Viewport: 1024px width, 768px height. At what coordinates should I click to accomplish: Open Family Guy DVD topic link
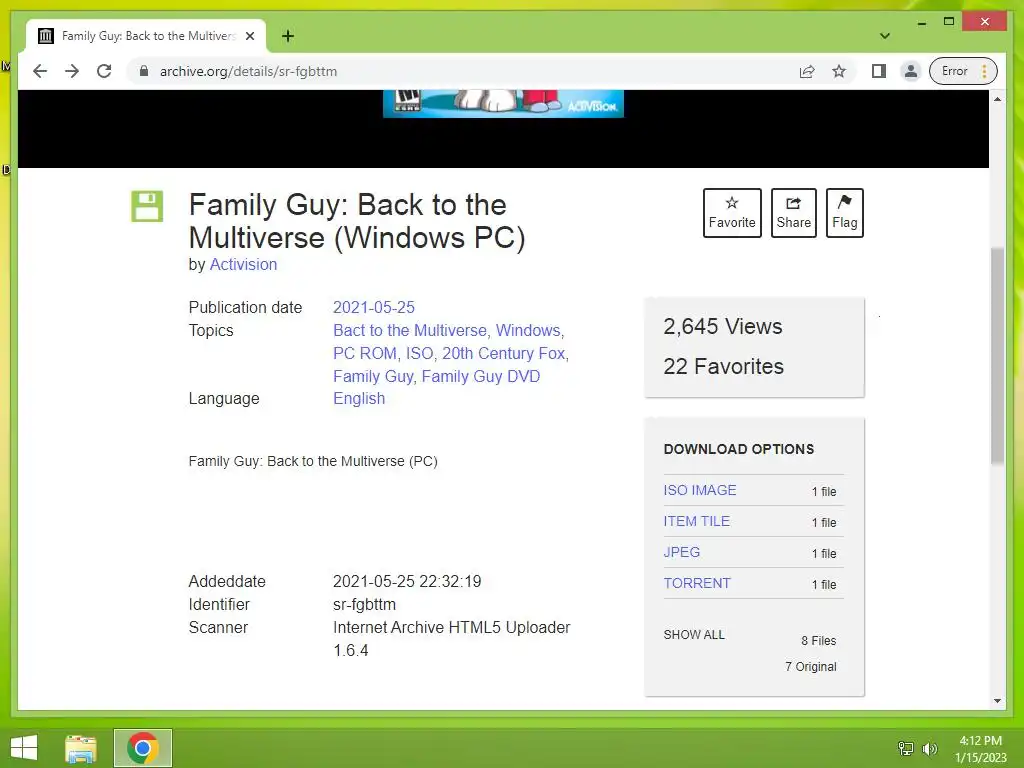click(481, 376)
